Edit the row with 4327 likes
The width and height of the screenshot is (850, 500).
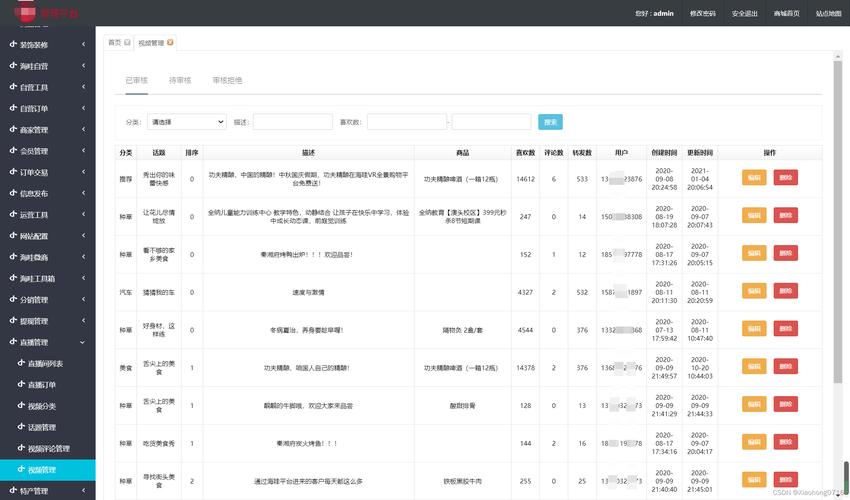(754, 291)
